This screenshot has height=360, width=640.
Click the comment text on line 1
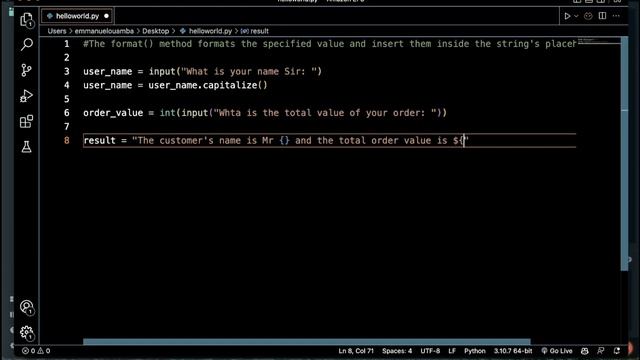tap(329, 44)
